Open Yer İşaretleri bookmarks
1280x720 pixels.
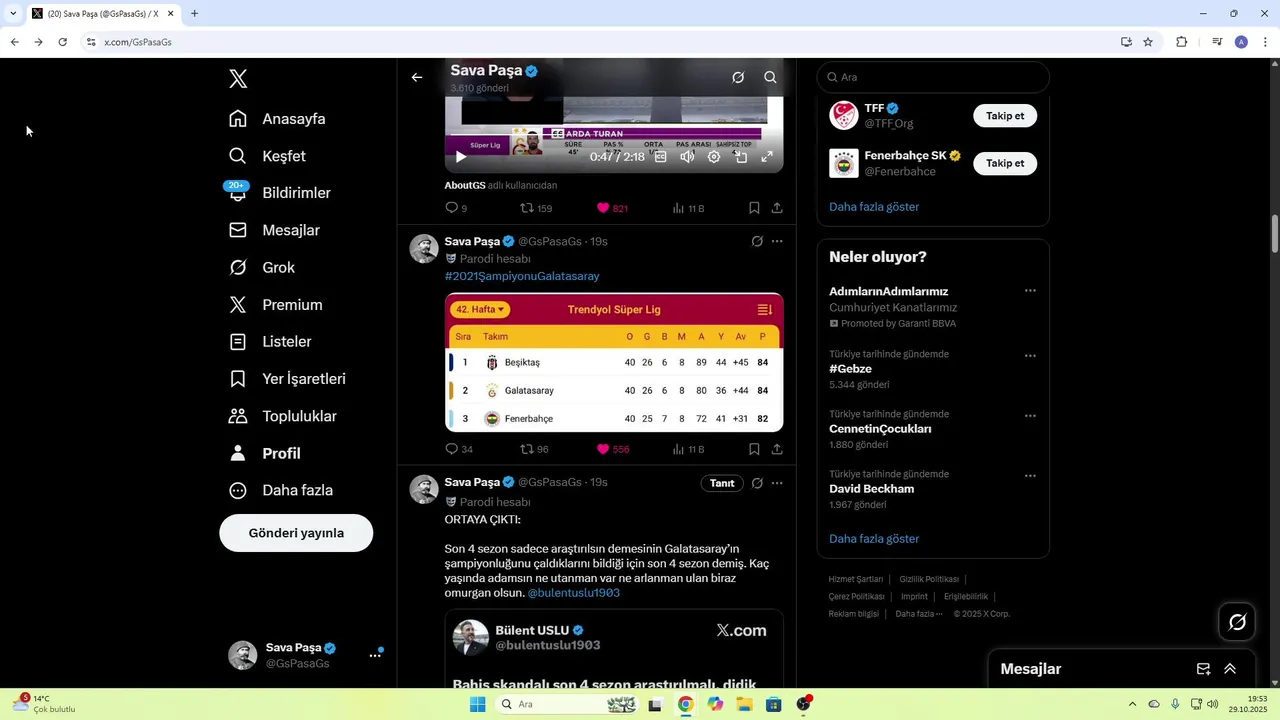(x=287, y=379)
